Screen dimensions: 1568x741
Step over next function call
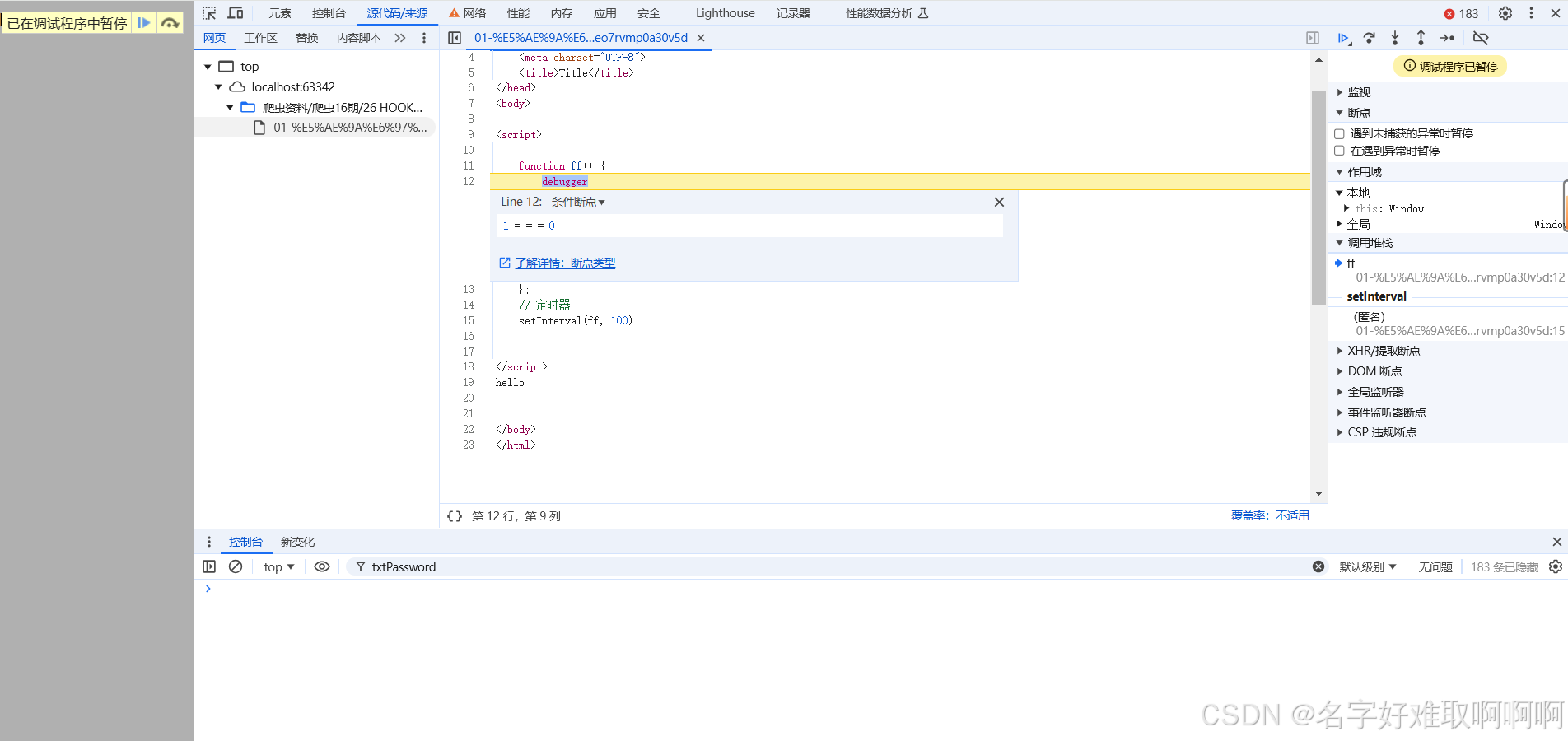coord(1370,38)
